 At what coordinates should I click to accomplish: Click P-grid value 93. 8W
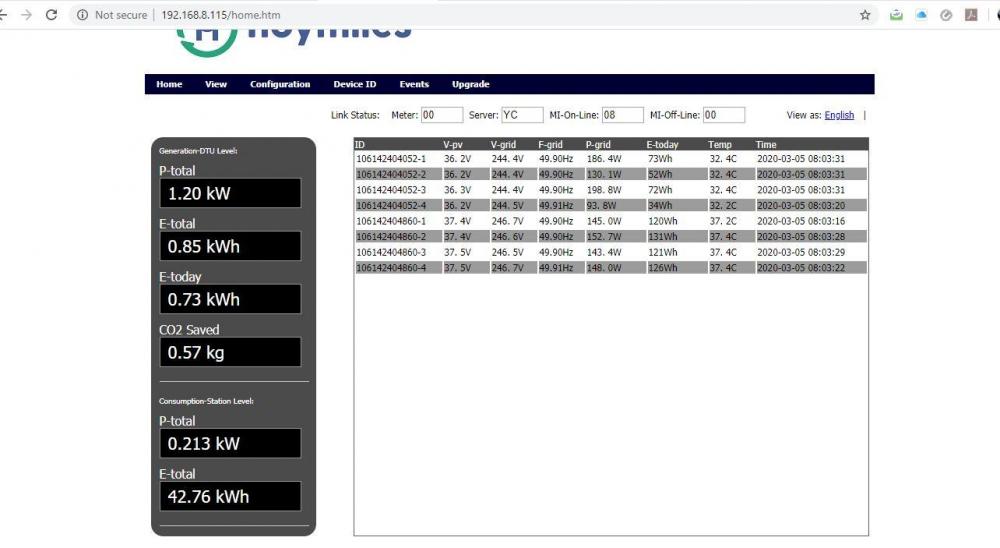click(x=601, y=205)
